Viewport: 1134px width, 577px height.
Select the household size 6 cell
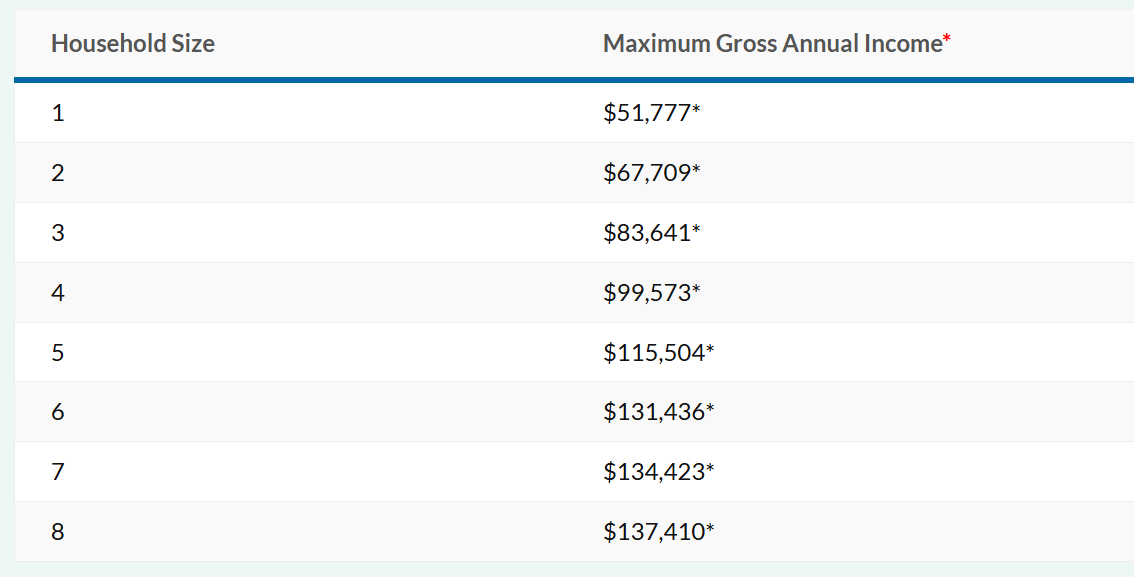point(58,412)
